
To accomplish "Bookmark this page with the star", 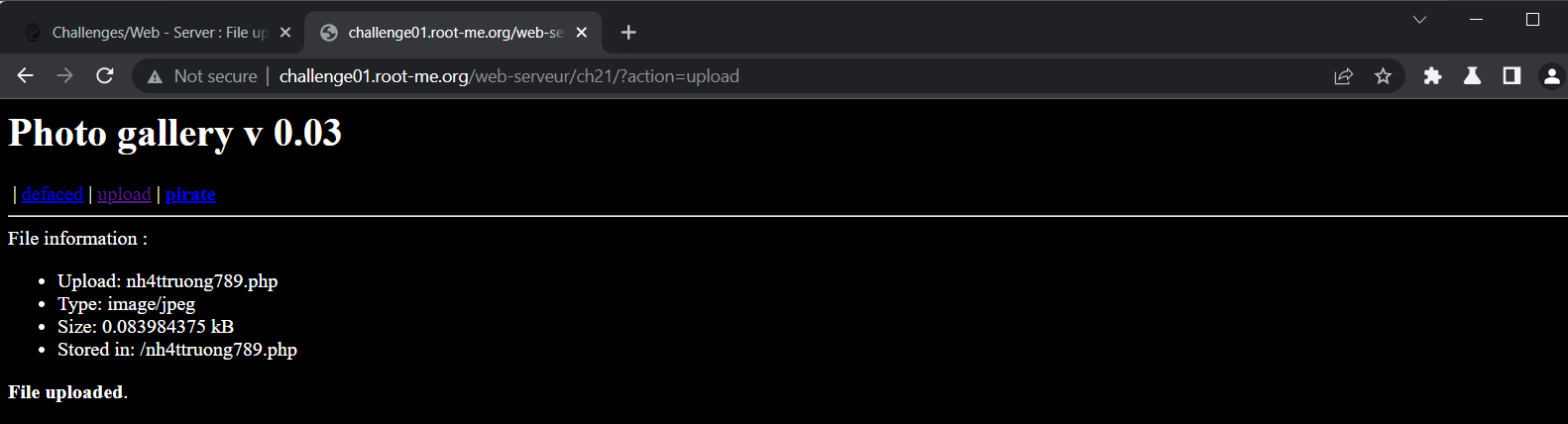I will click(x=1383, y=76).
